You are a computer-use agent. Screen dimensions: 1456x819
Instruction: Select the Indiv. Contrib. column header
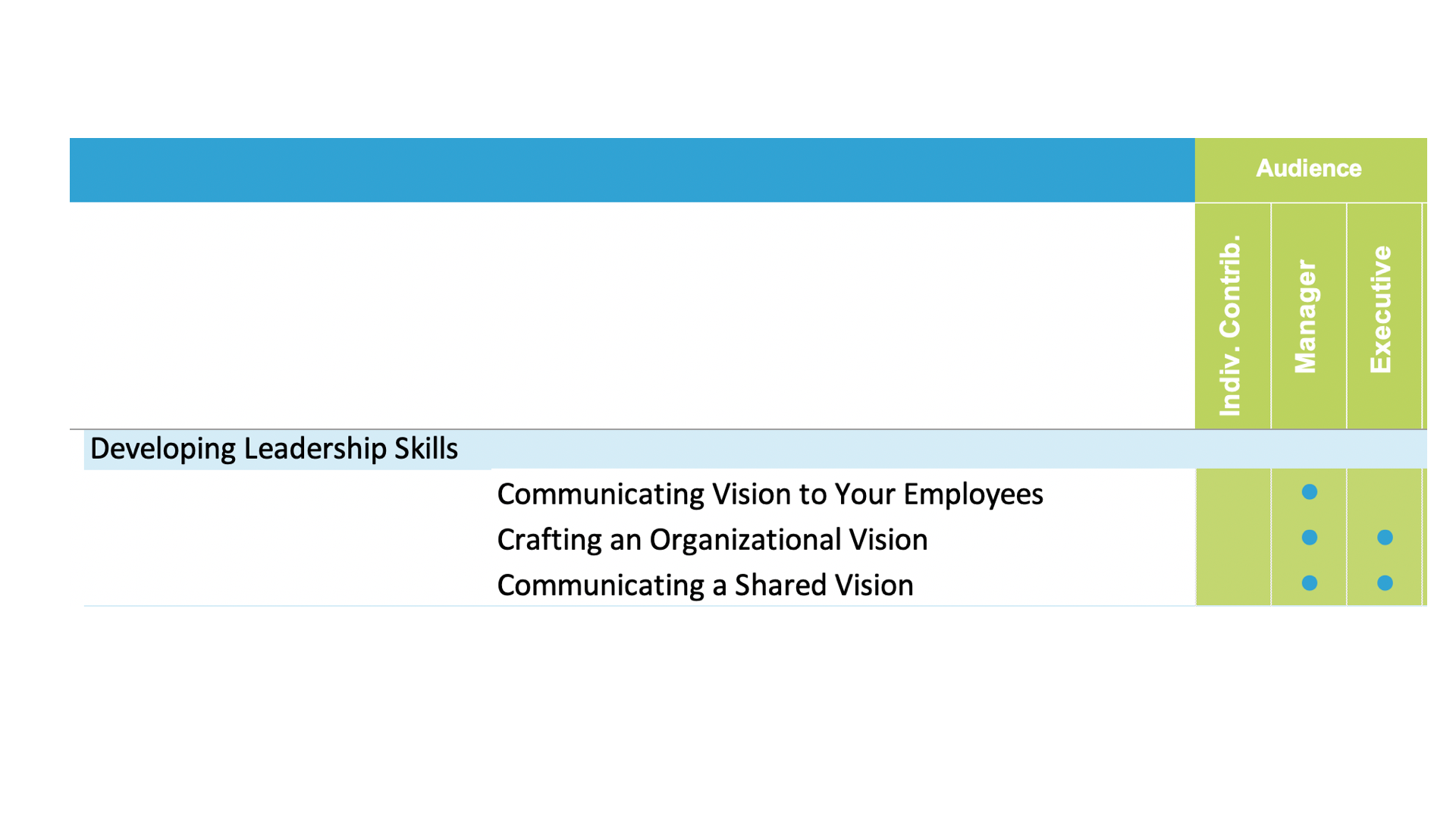[x=1232, y=316]
